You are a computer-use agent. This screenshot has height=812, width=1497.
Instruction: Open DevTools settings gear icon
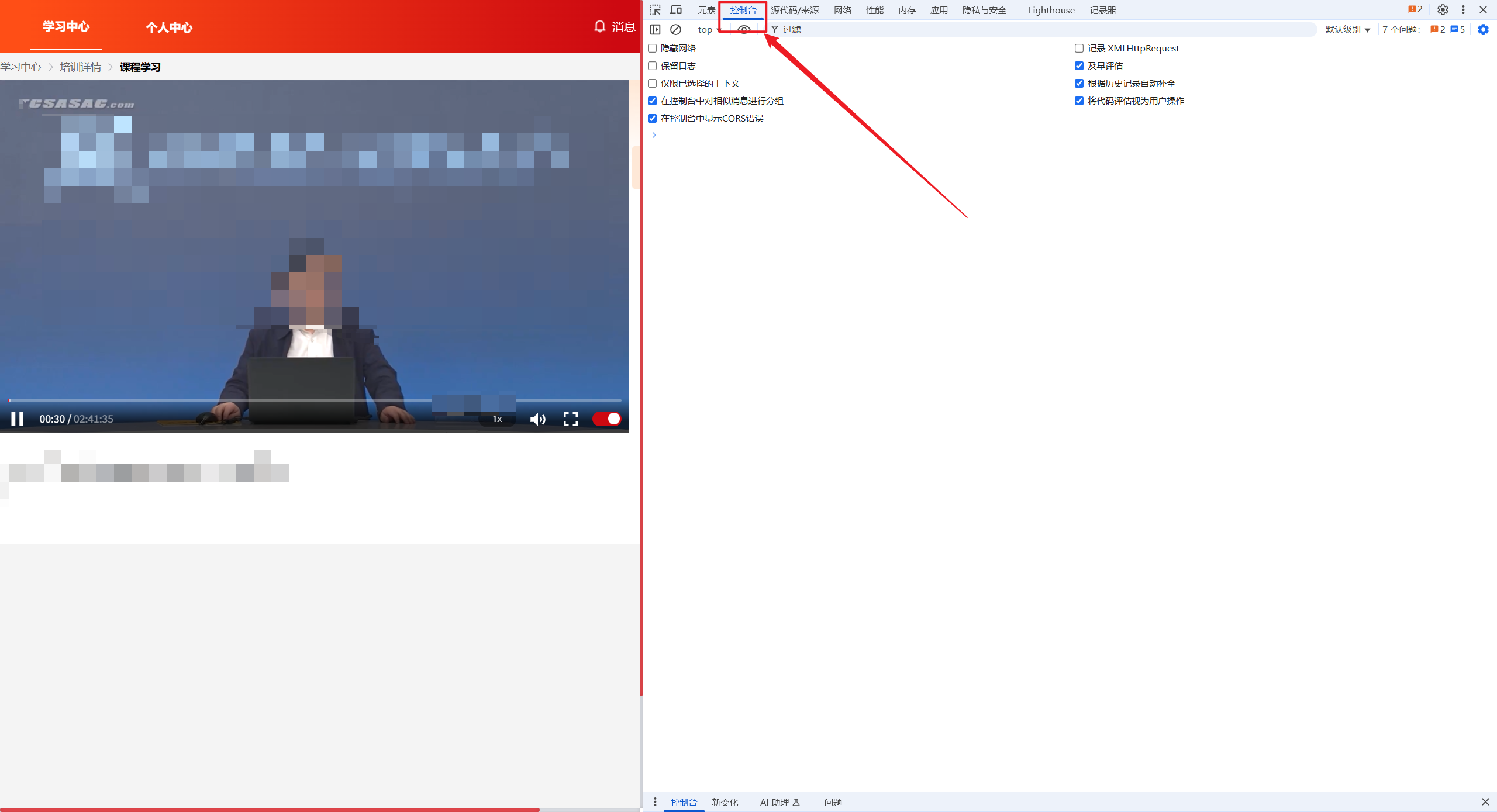[1443, 10]
